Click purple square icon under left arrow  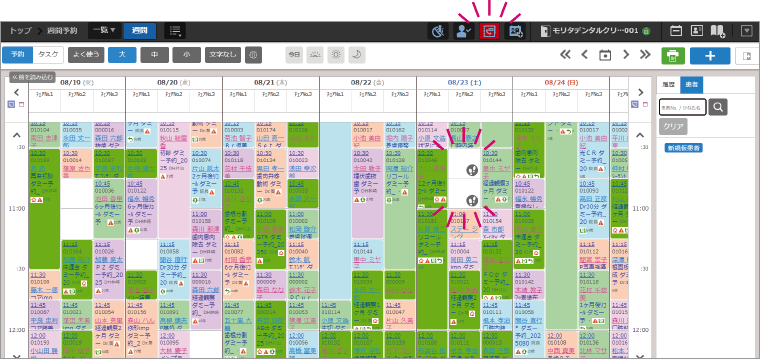(x=11, y=104)
